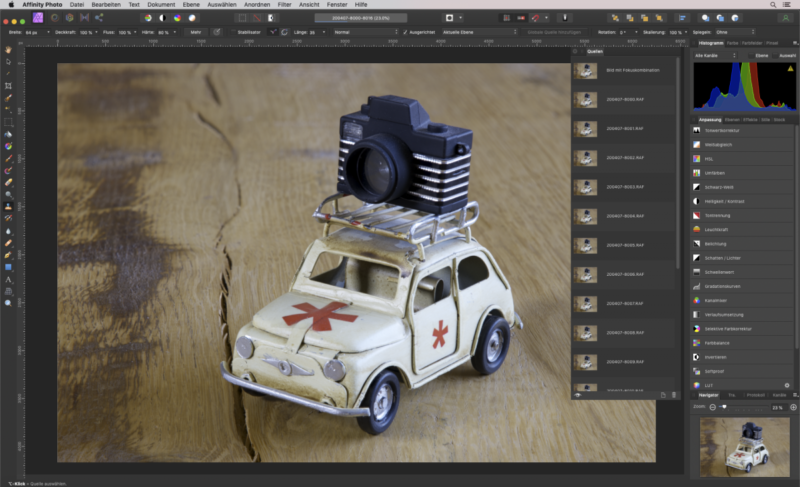
Task: Open the Dokument menu
Action: [x=161, y=5]
